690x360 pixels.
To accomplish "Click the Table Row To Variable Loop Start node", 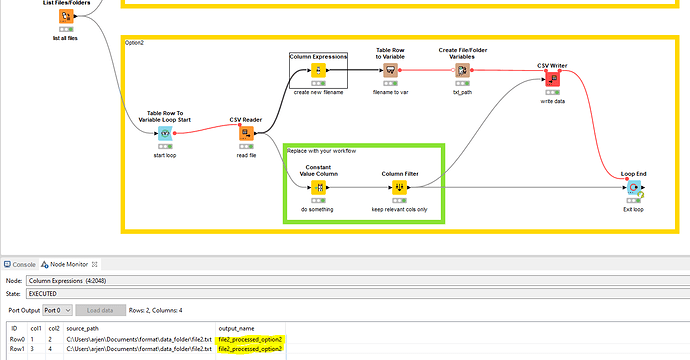I will click(x=165, y=133).
